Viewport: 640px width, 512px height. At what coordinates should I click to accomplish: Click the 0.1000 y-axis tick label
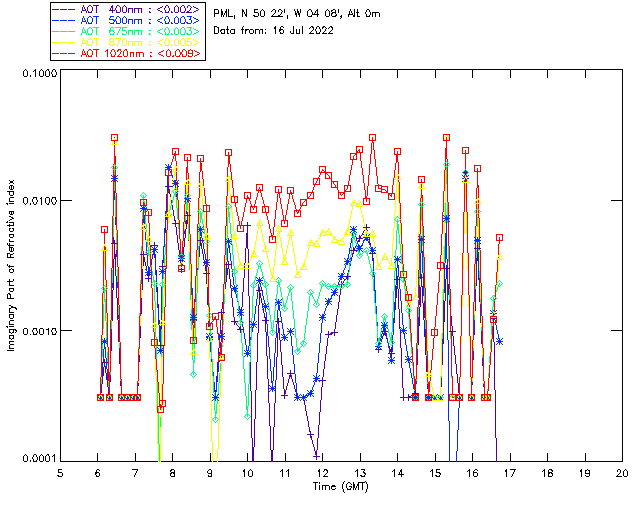[39, 73]
